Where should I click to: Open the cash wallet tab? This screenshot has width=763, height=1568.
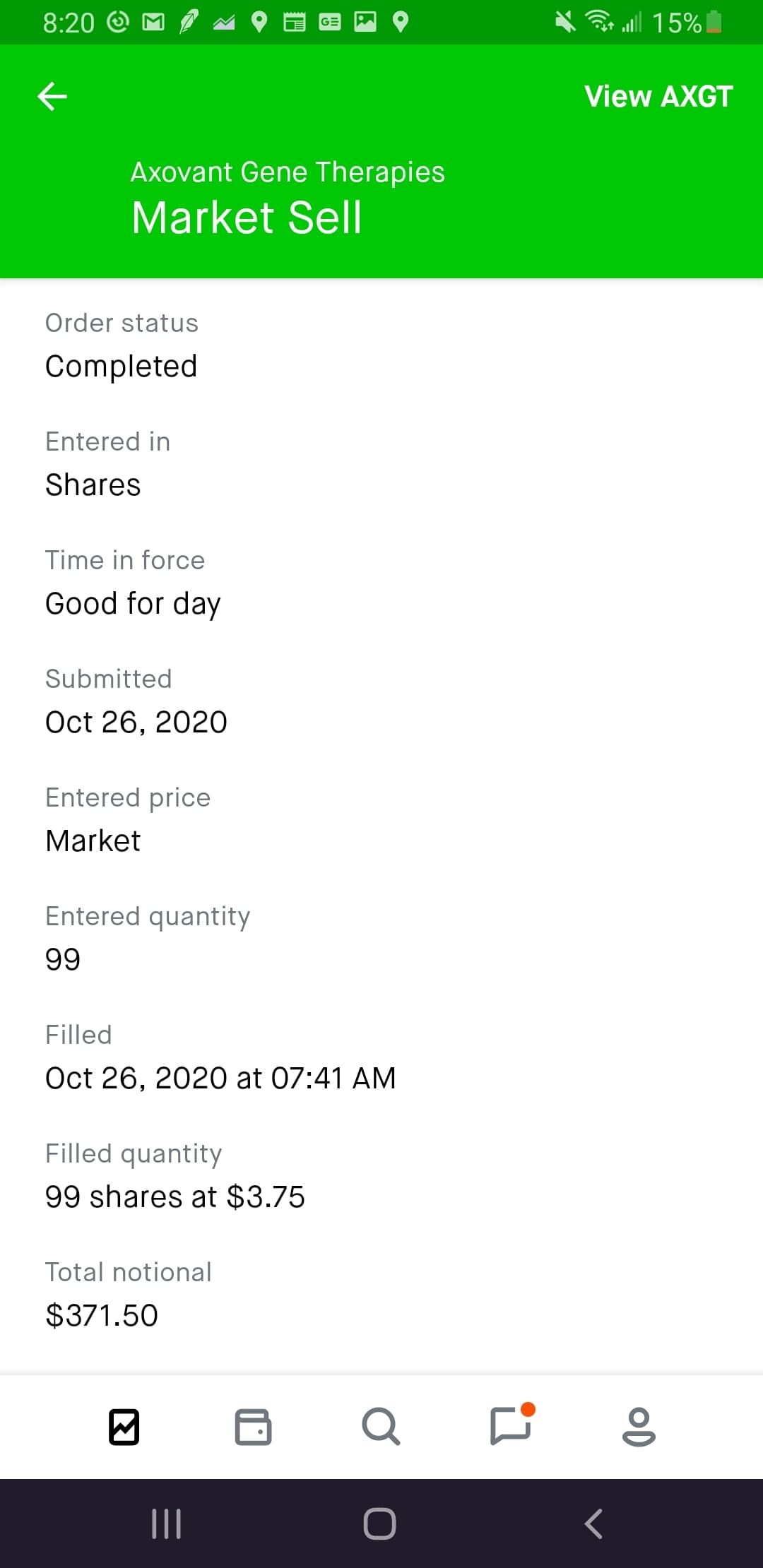tap(253, 1427)
